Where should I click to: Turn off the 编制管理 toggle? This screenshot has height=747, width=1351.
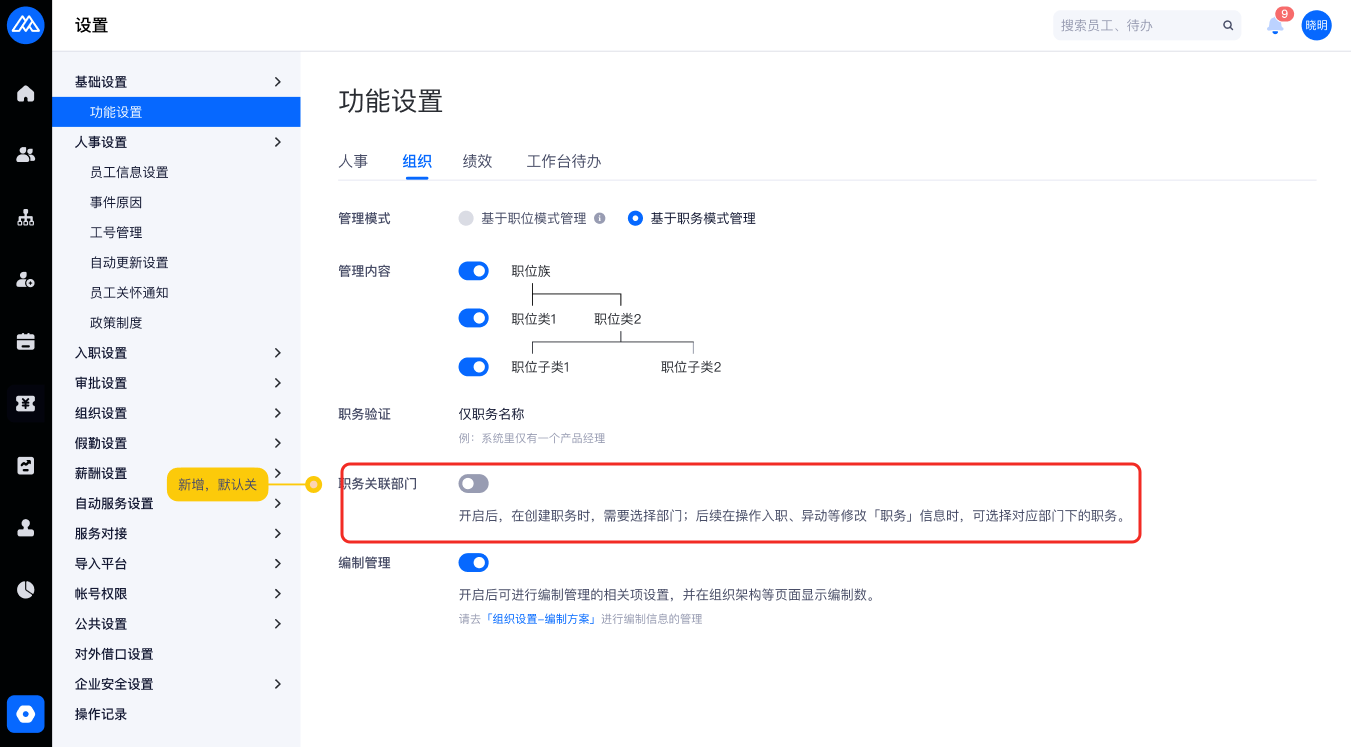coord(473,563)
